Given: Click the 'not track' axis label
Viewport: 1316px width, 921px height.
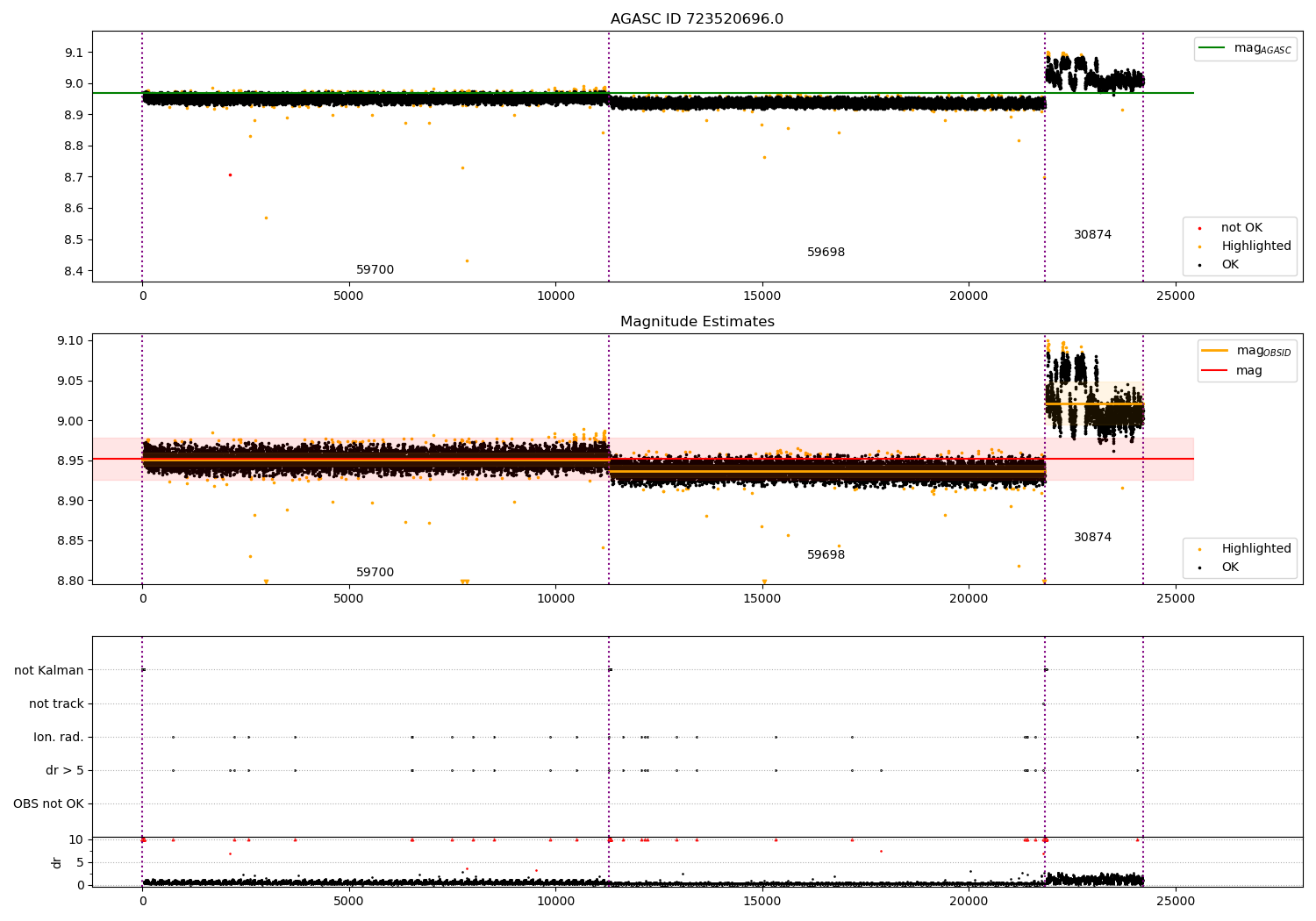Looking at the screenshot, I should [56, 703].
